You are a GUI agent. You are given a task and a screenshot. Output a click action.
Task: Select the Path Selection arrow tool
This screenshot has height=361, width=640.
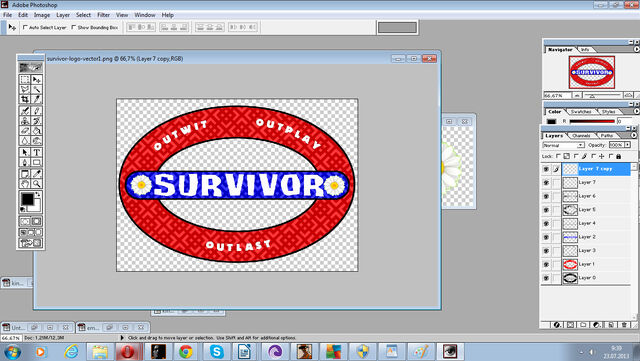click(25, 152)
